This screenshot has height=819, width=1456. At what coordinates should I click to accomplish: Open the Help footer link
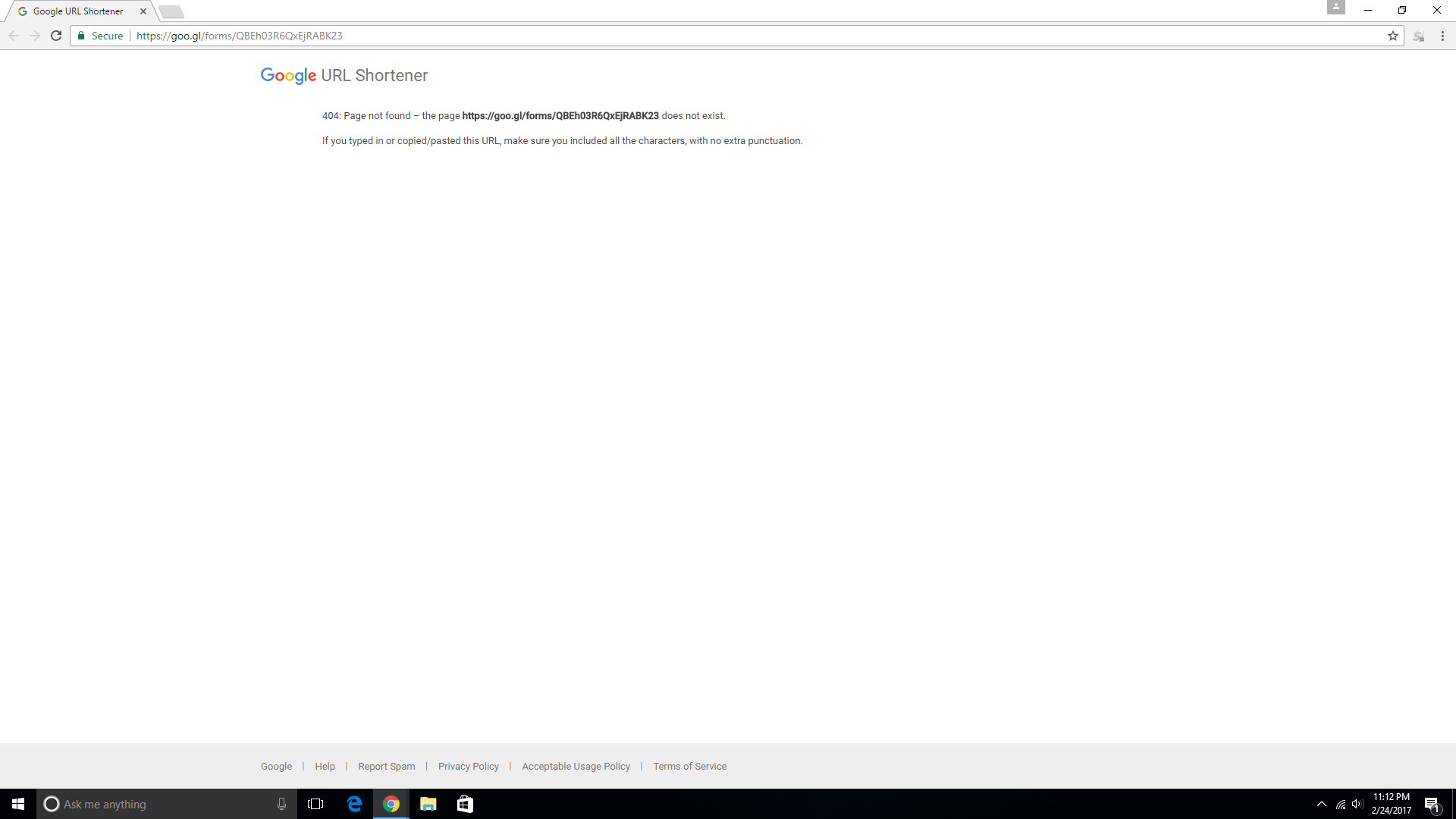click(325, 767)
